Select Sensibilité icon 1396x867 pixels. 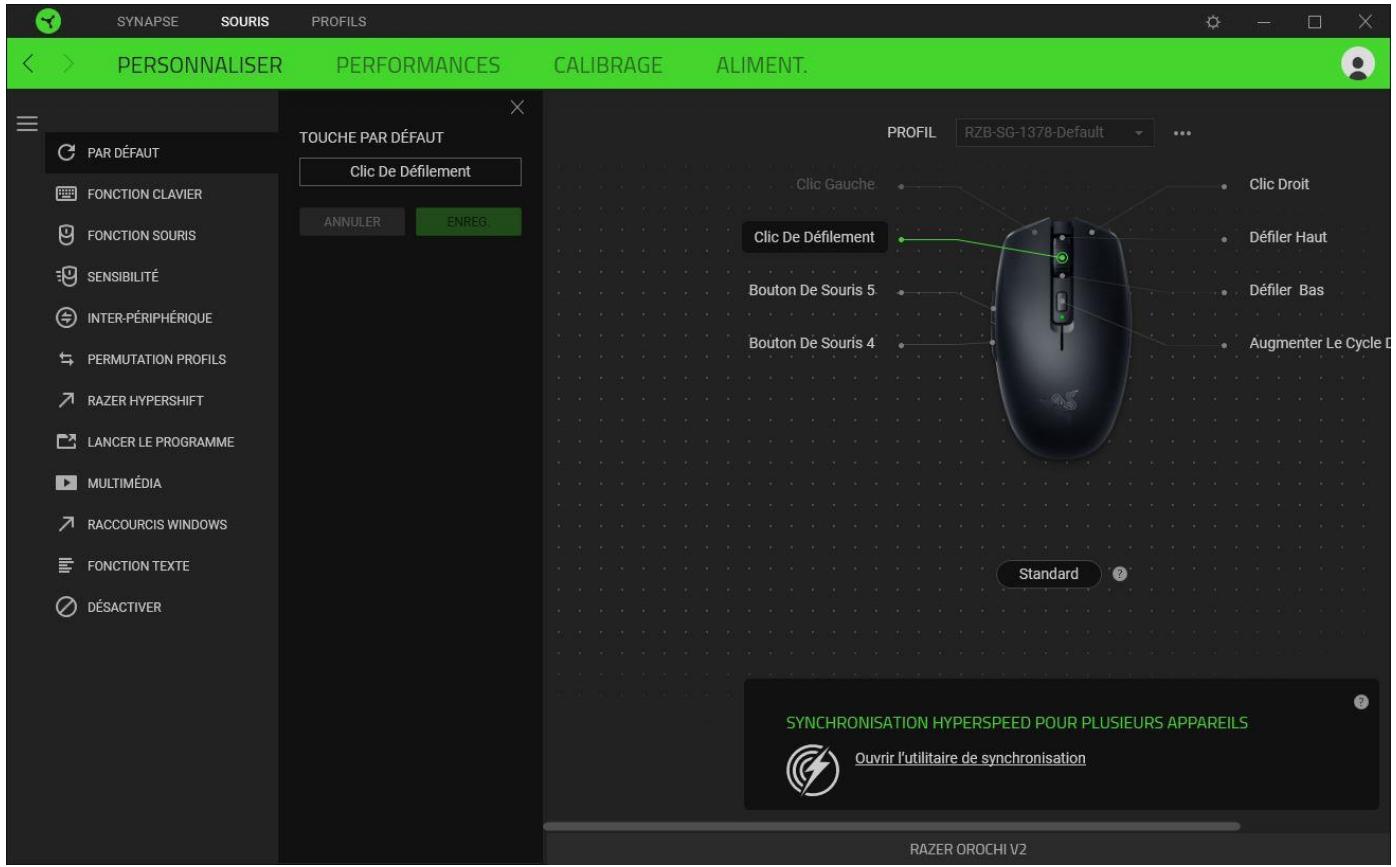click(67, 276)
